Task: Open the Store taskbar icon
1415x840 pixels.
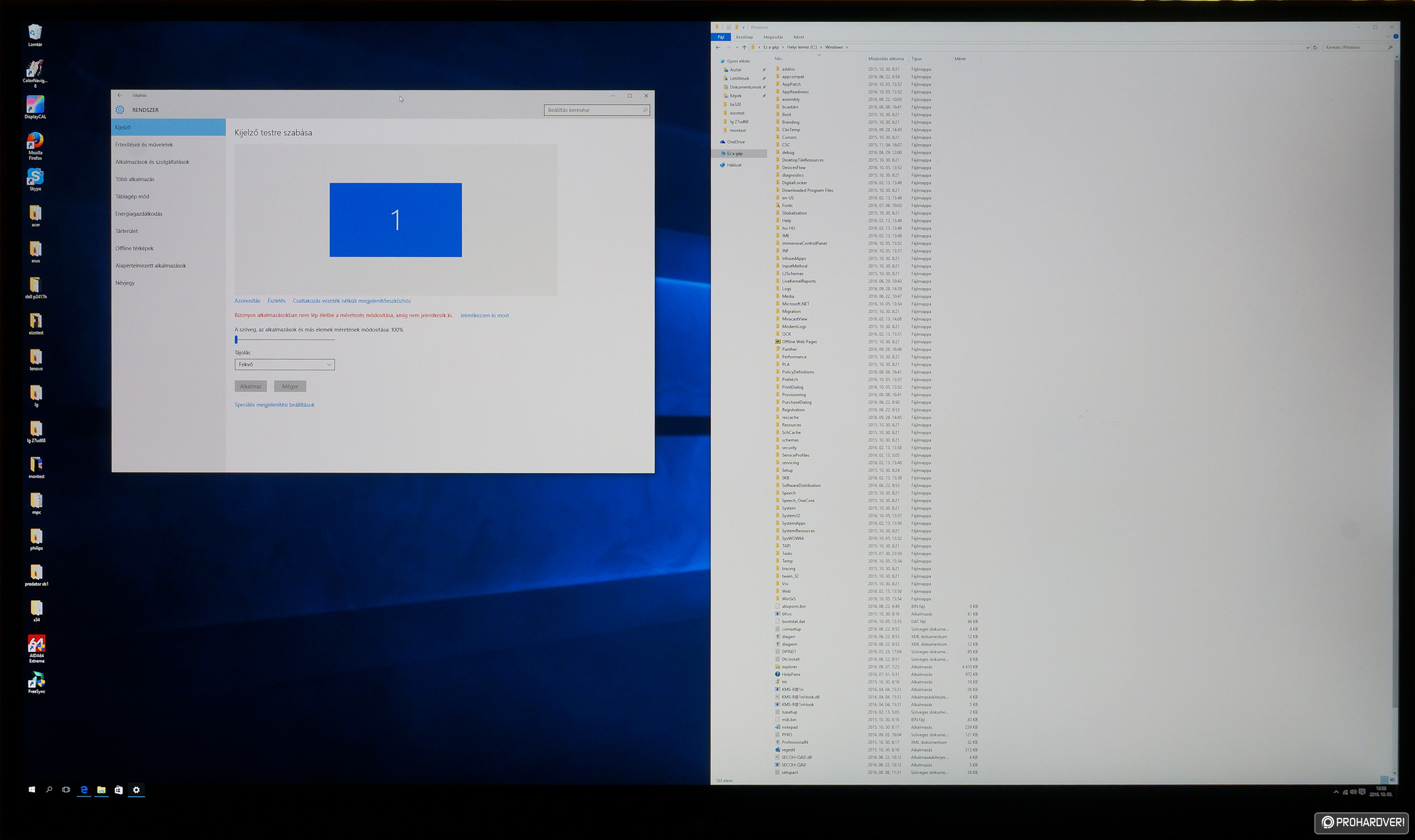Action: tap(119, 790)
